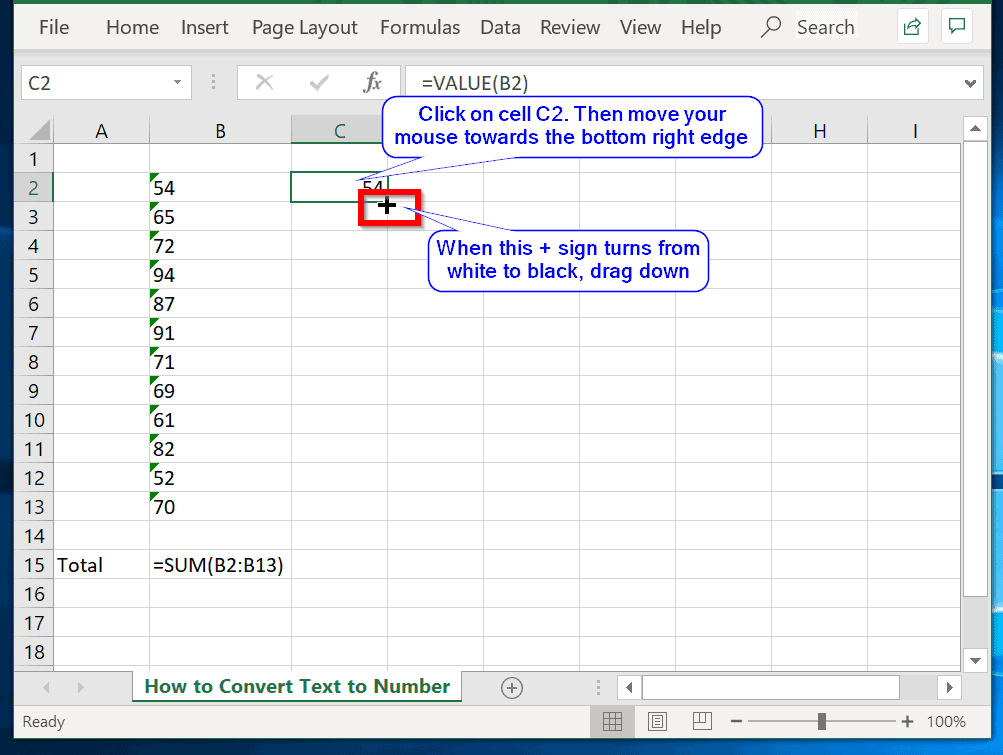Viewport: 1003px width, 755px height.
Task: Open the Comments icon in the title bar
Action: click(956, 26)
